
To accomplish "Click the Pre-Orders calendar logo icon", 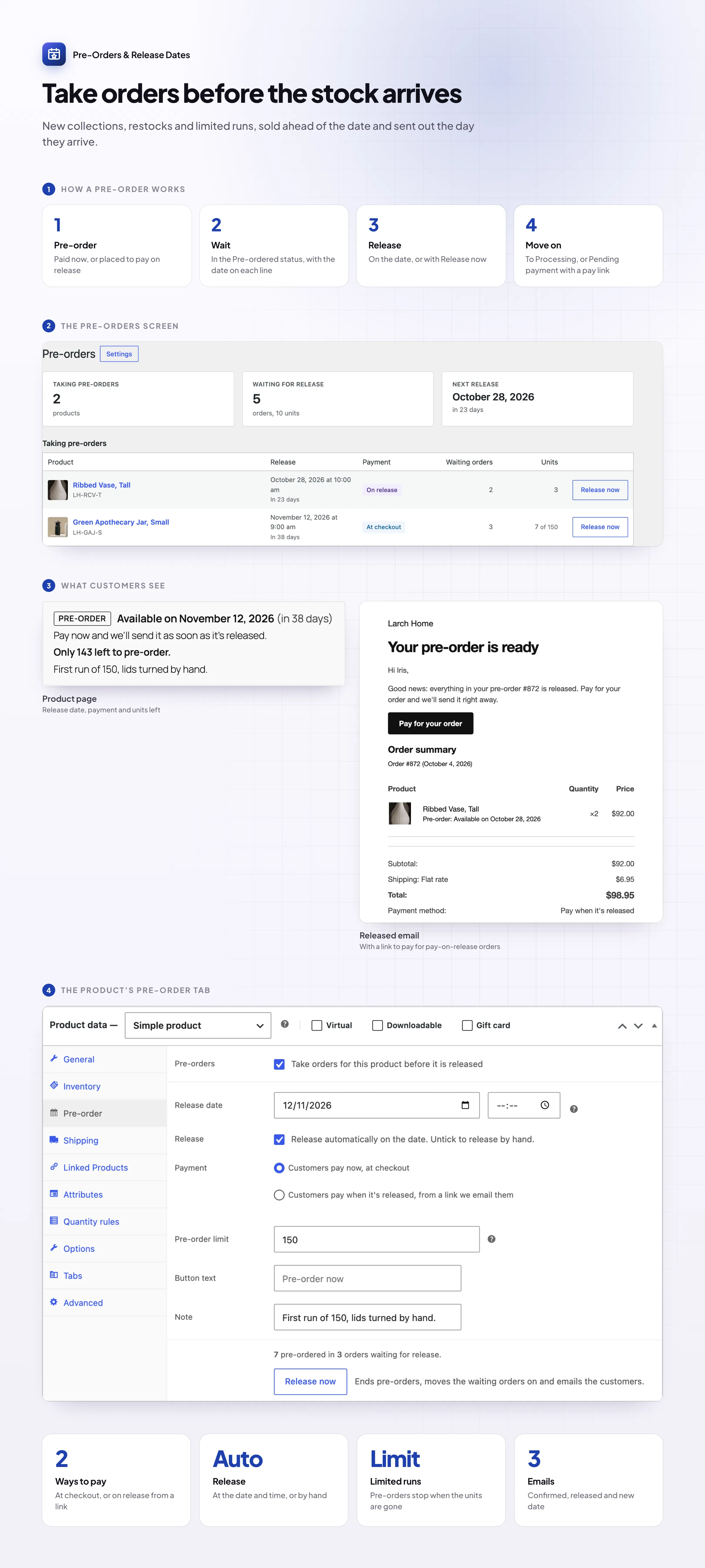I will 53,54.
